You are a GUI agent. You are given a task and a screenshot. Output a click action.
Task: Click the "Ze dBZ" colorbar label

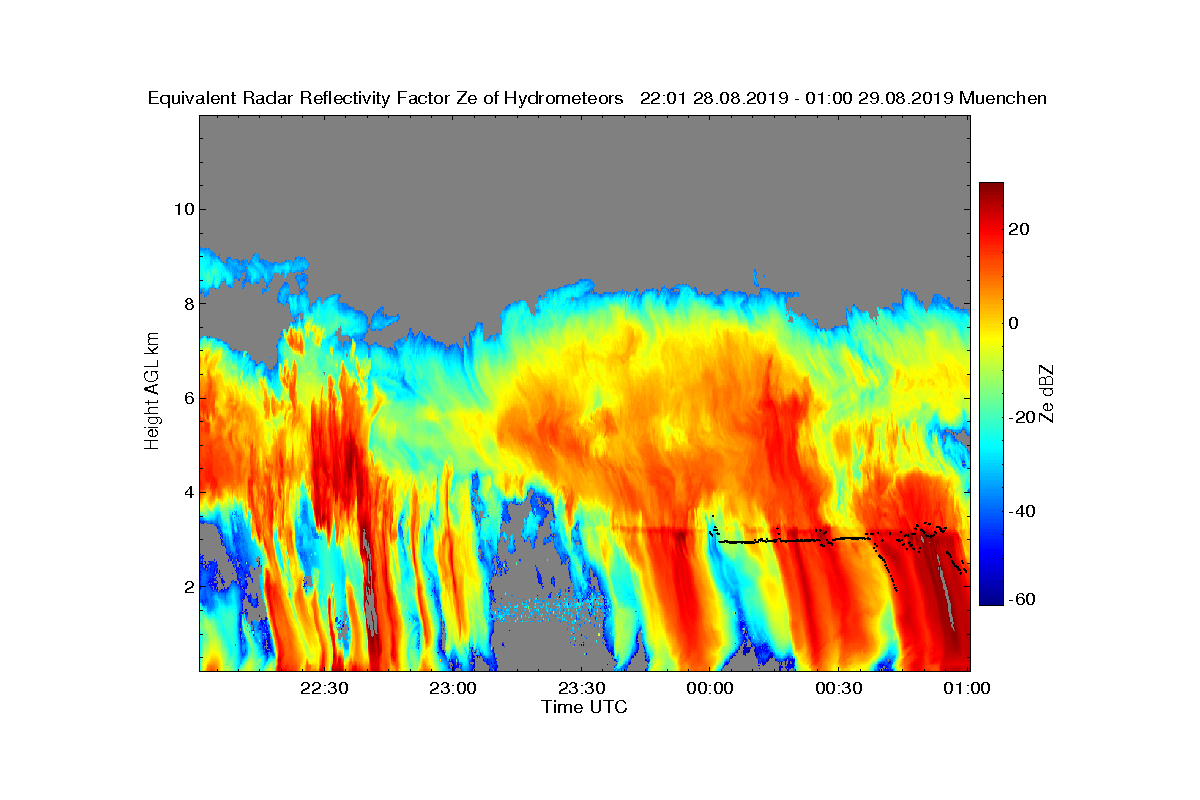click(1047, 394)
